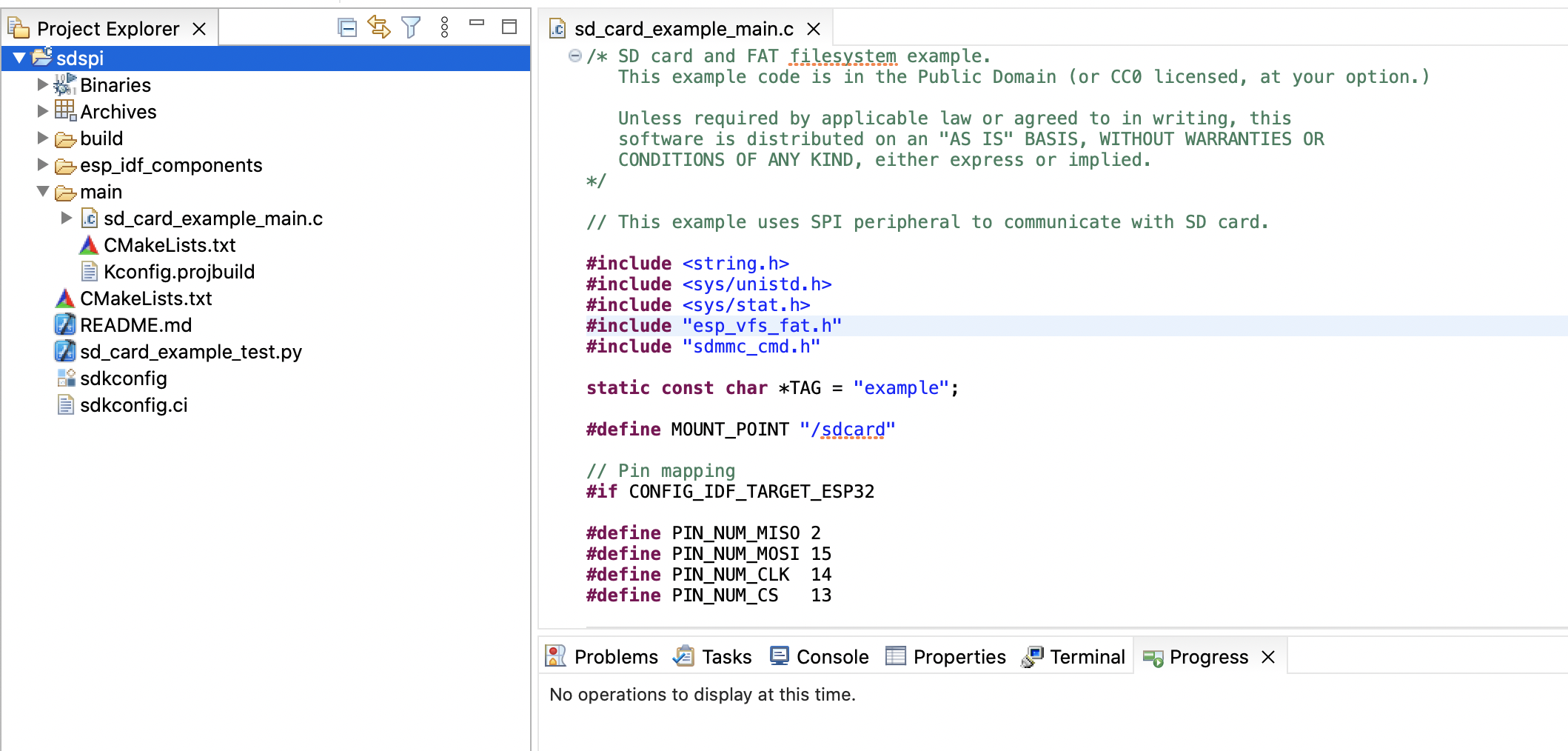
Task: Toggle Link with Editor in Project Explorer
Action: (379, 26)
